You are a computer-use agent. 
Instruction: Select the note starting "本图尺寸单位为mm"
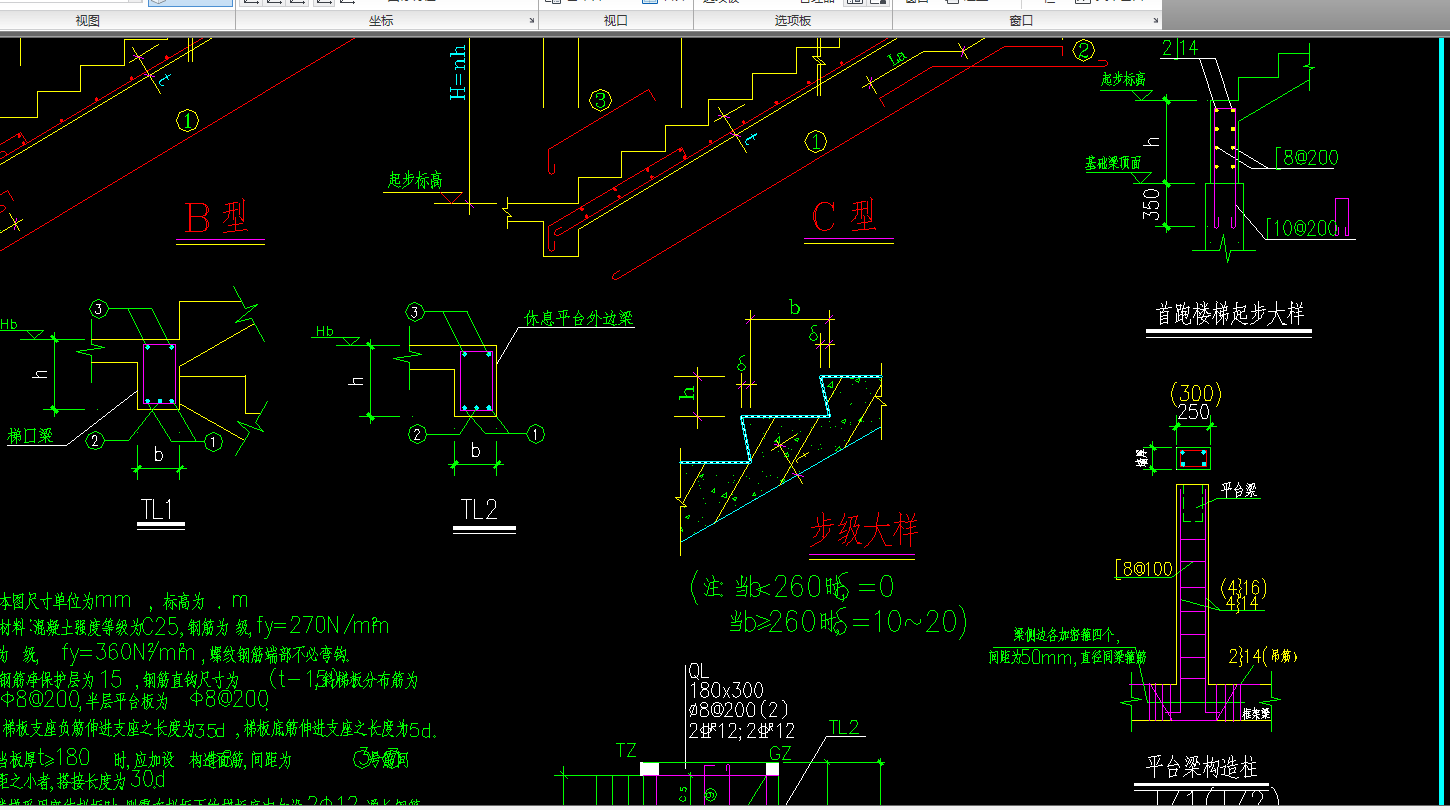click(x=125, y=601)
